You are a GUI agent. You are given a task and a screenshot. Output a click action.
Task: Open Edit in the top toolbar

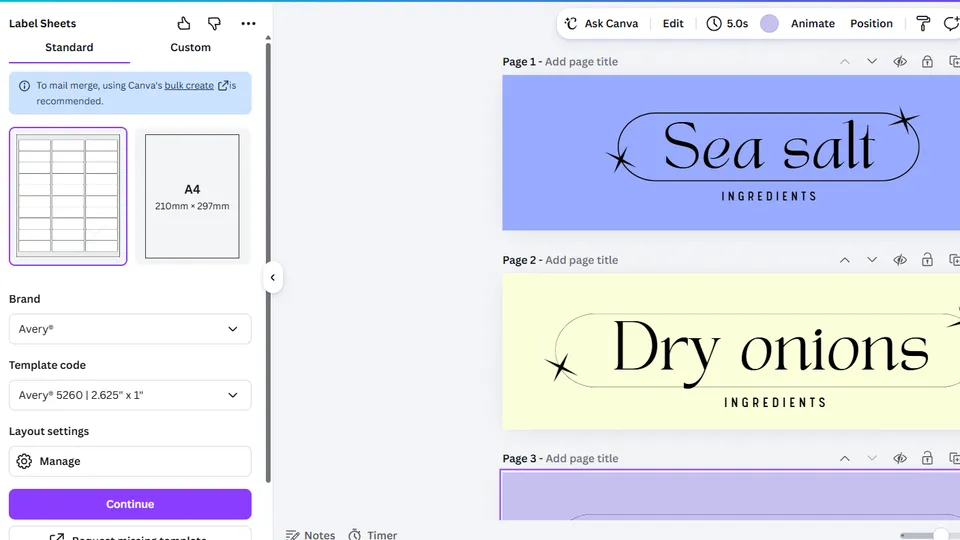coord(673,23)
